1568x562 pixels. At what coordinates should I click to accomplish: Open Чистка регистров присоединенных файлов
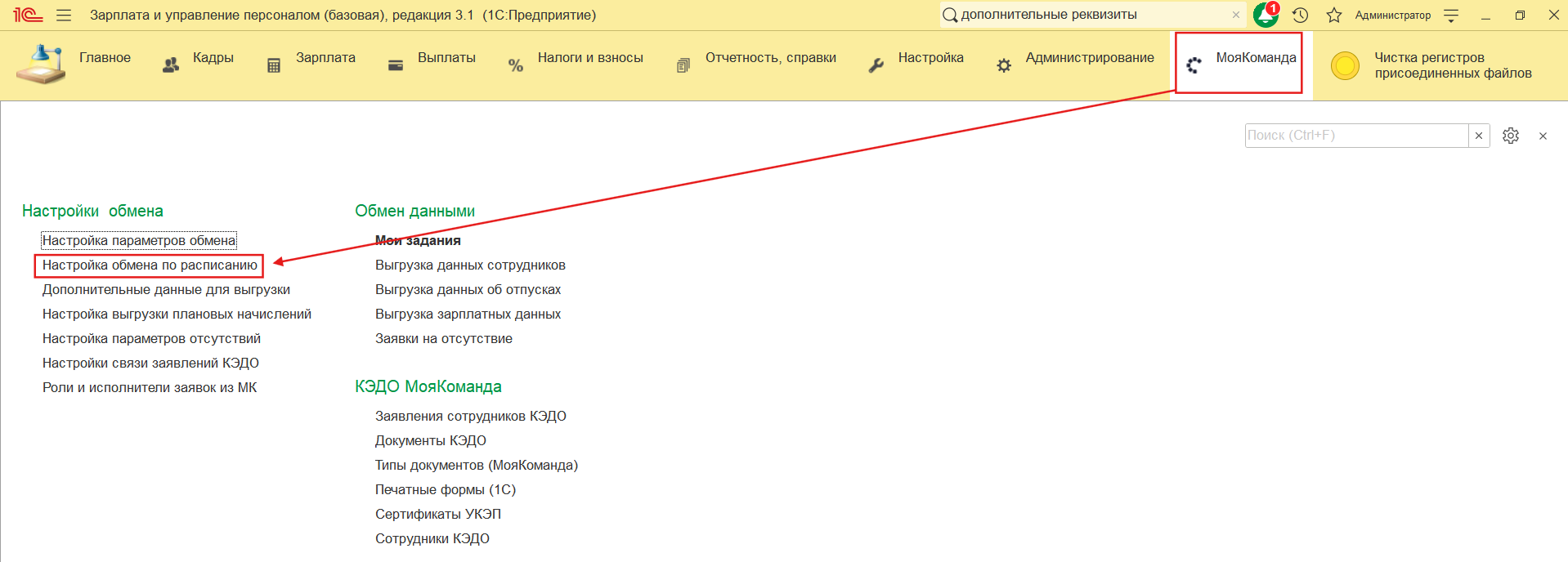1452,65
